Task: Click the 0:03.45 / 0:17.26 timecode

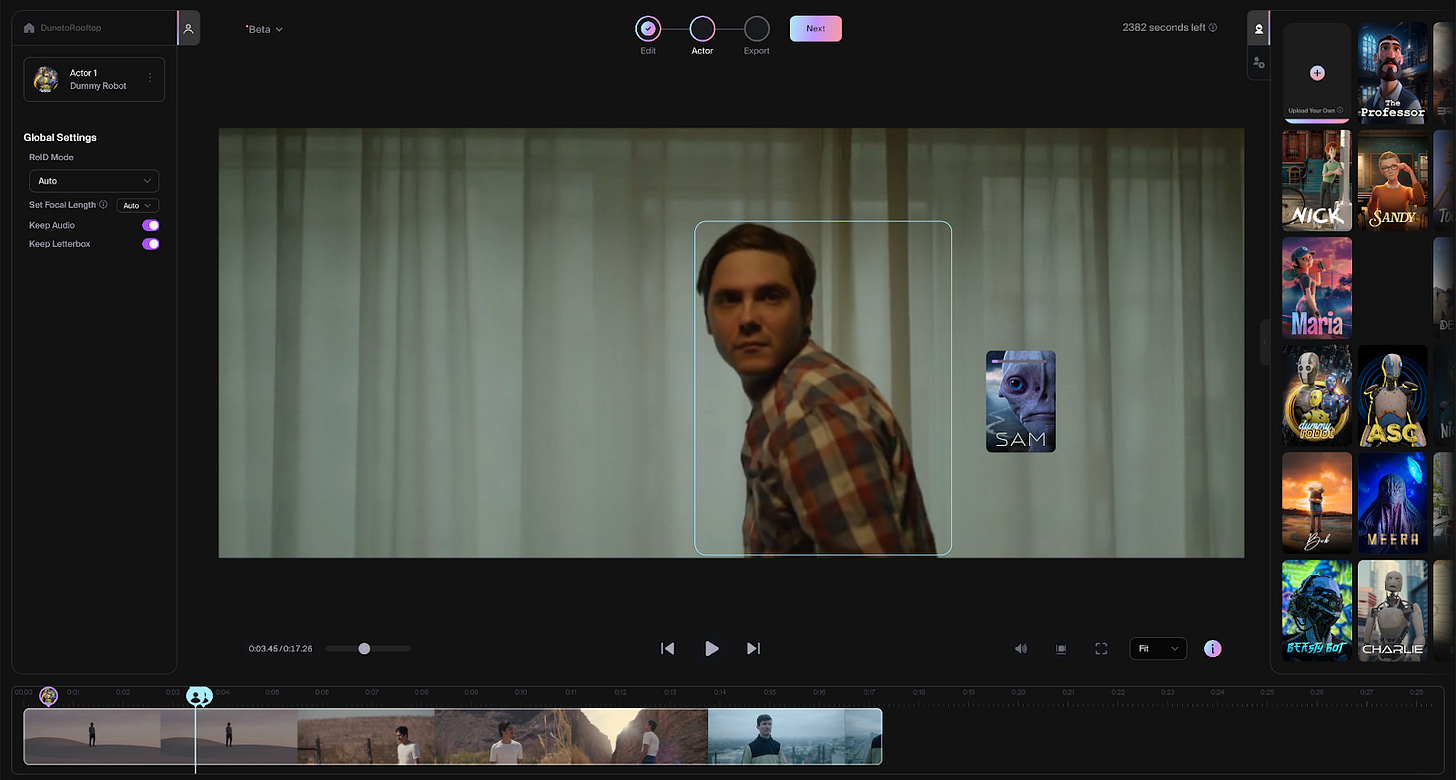Action: coord(280,649)
